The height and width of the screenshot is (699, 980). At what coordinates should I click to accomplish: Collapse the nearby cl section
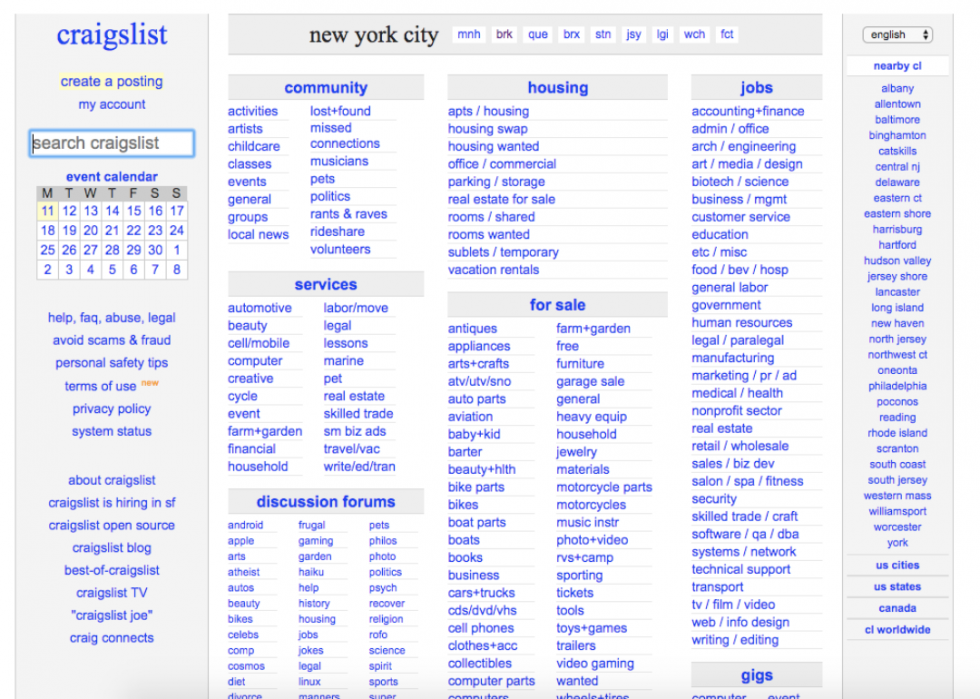click(x=897, y=66)
